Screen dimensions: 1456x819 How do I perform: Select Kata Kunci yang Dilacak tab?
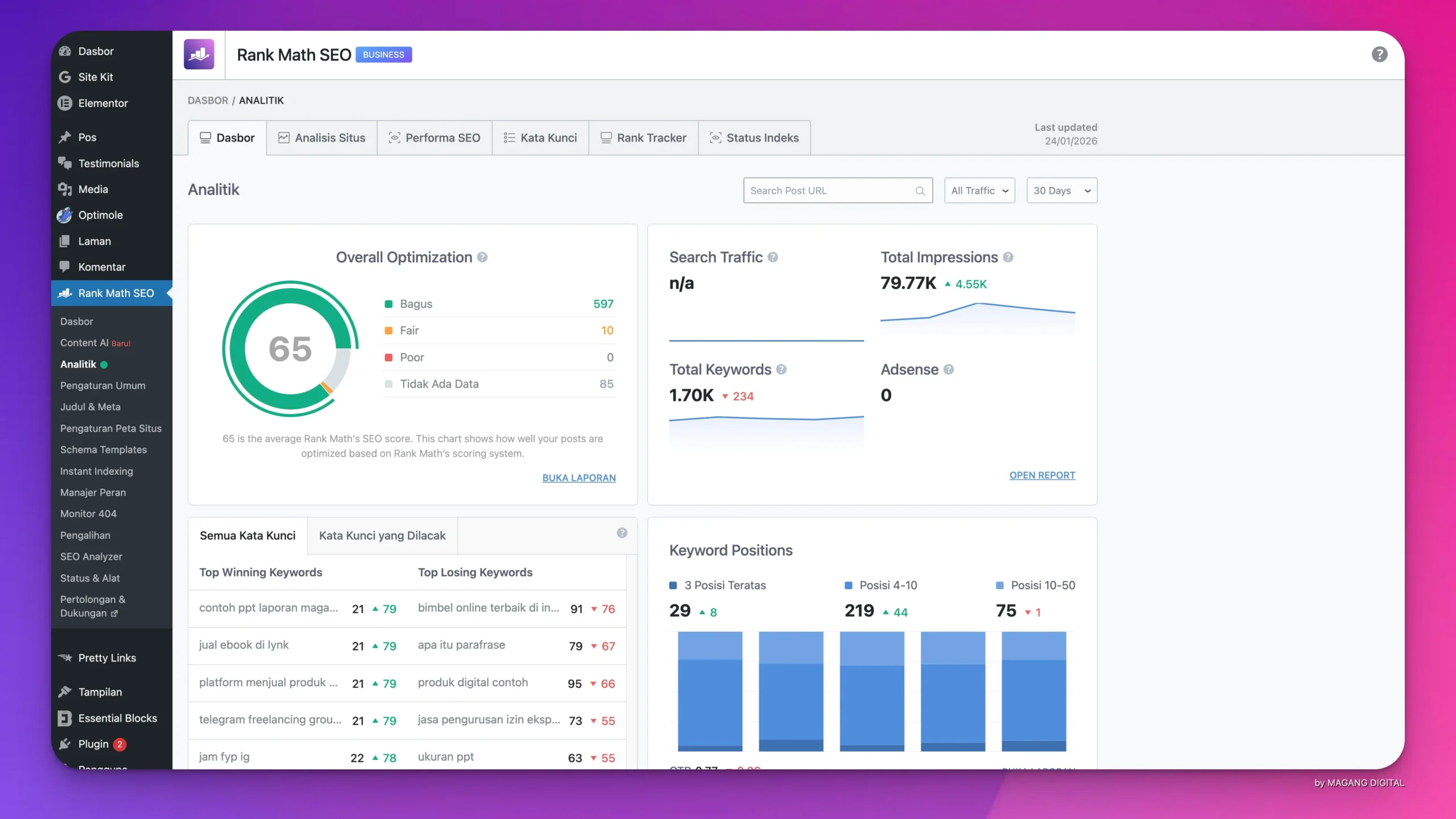(x=382, y=536)
